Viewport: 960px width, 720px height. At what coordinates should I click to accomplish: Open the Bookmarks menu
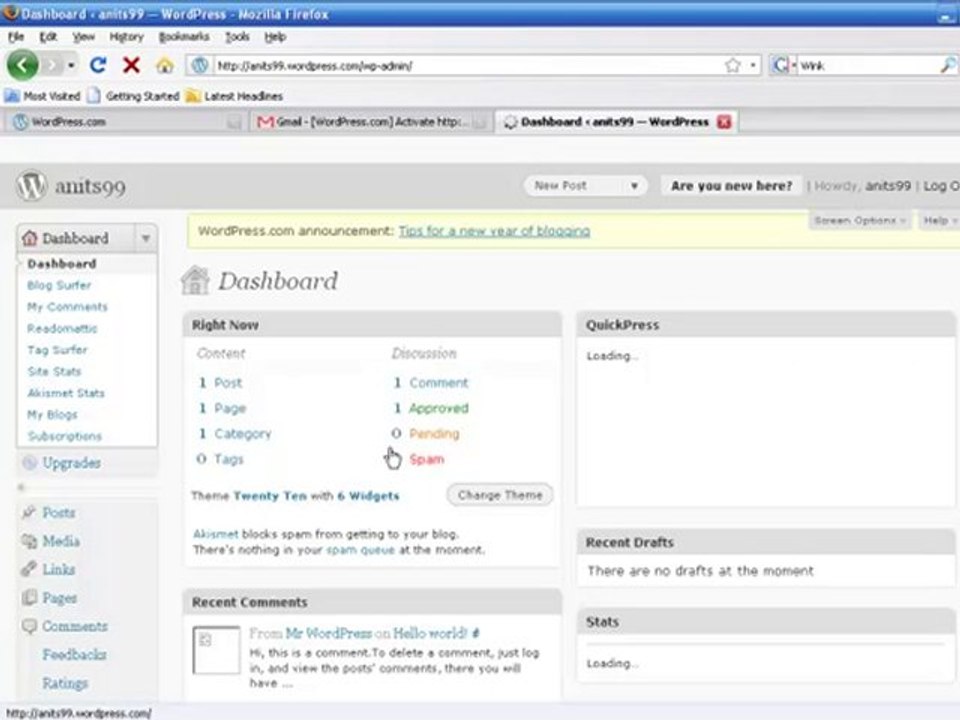tap(184, 37)
